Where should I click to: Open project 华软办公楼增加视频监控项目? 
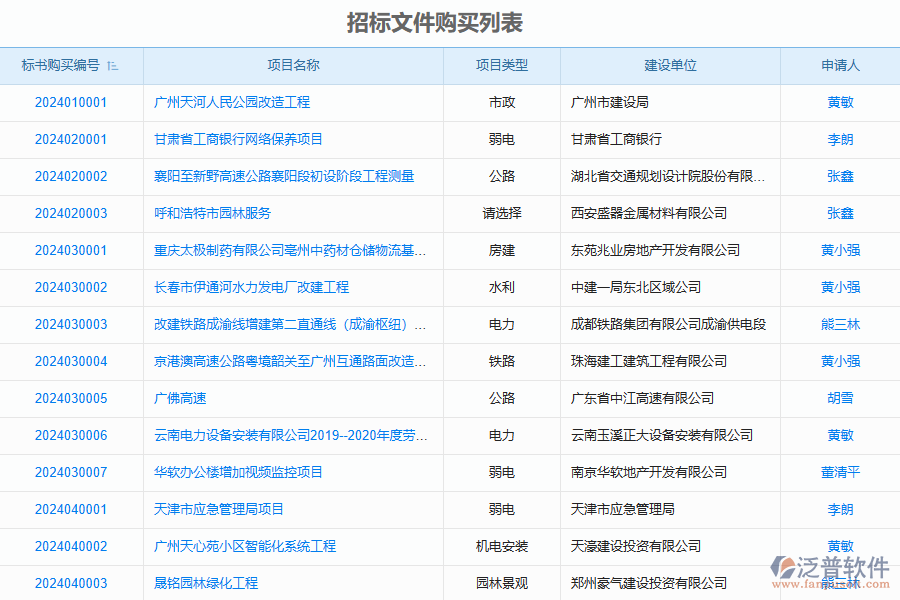(238, 473)
